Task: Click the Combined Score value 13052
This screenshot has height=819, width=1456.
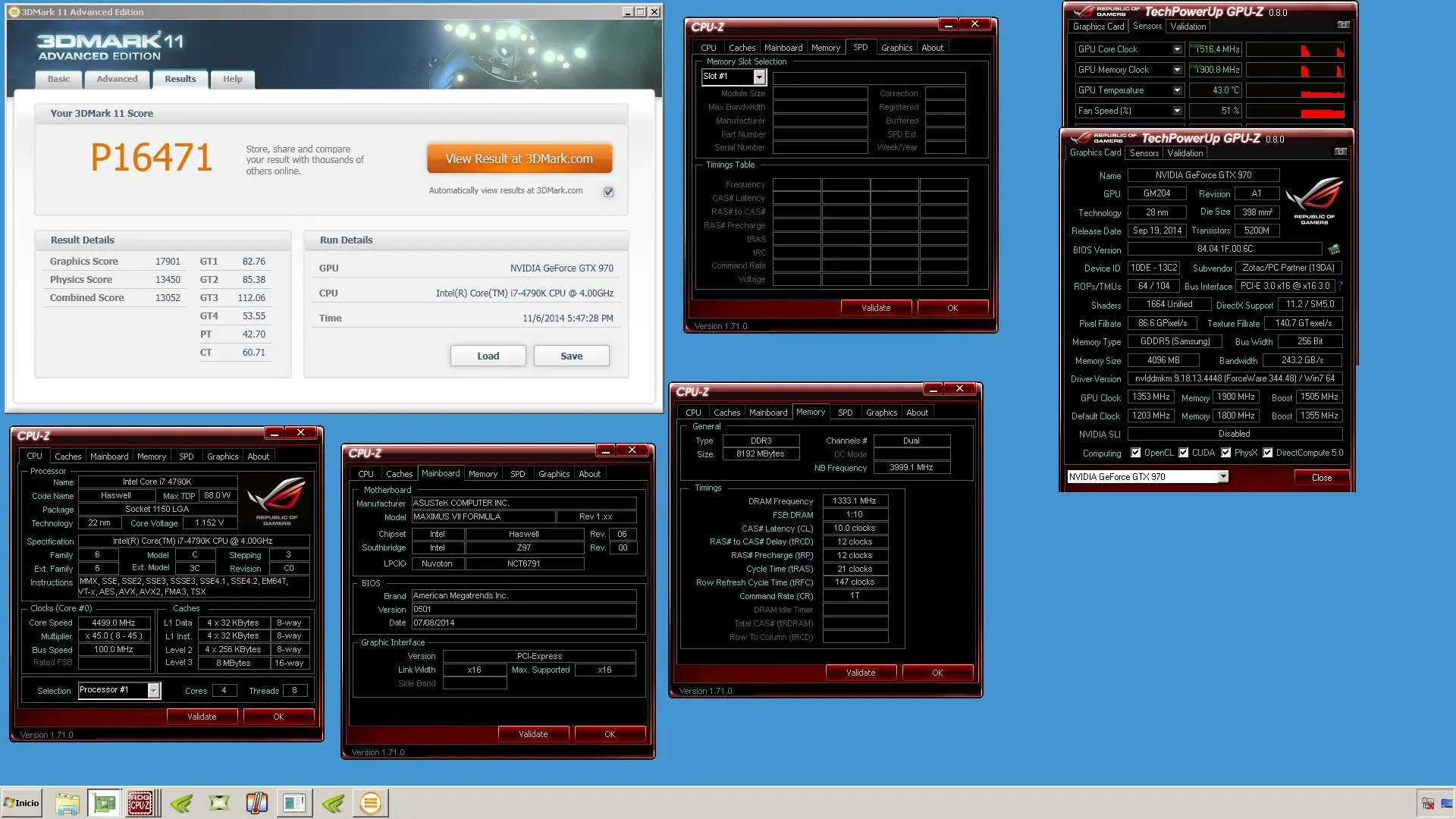Action: coord(168,298)
